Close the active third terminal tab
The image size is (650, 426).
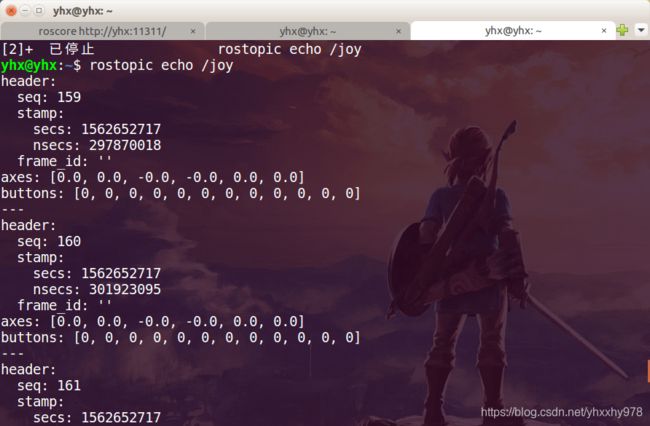point(604,31)
